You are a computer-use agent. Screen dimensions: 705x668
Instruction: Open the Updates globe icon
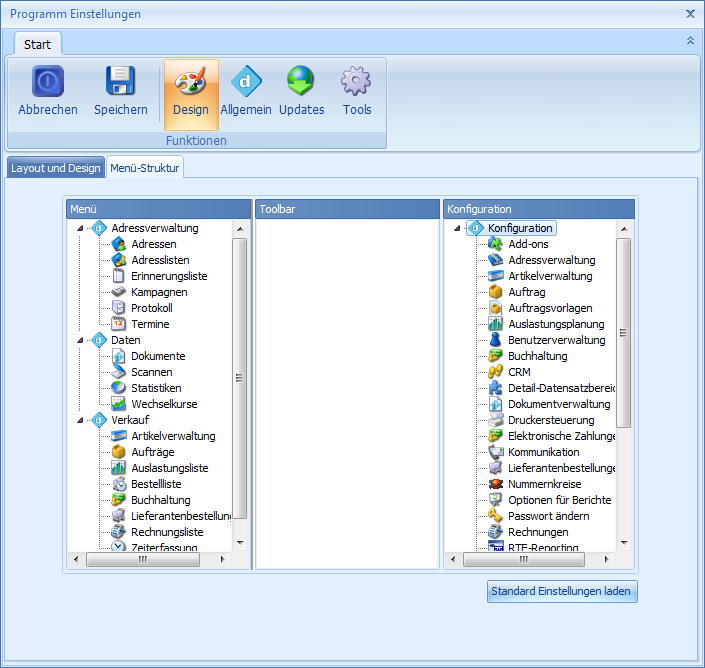pyautogui.click(x=301, y=81)
